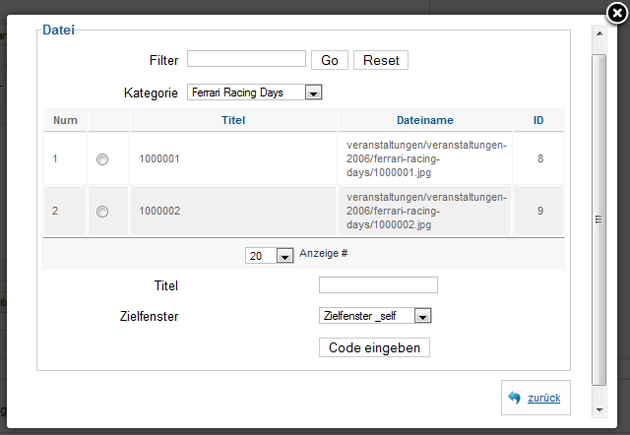Sort by Titel column header

coord(233,120)
